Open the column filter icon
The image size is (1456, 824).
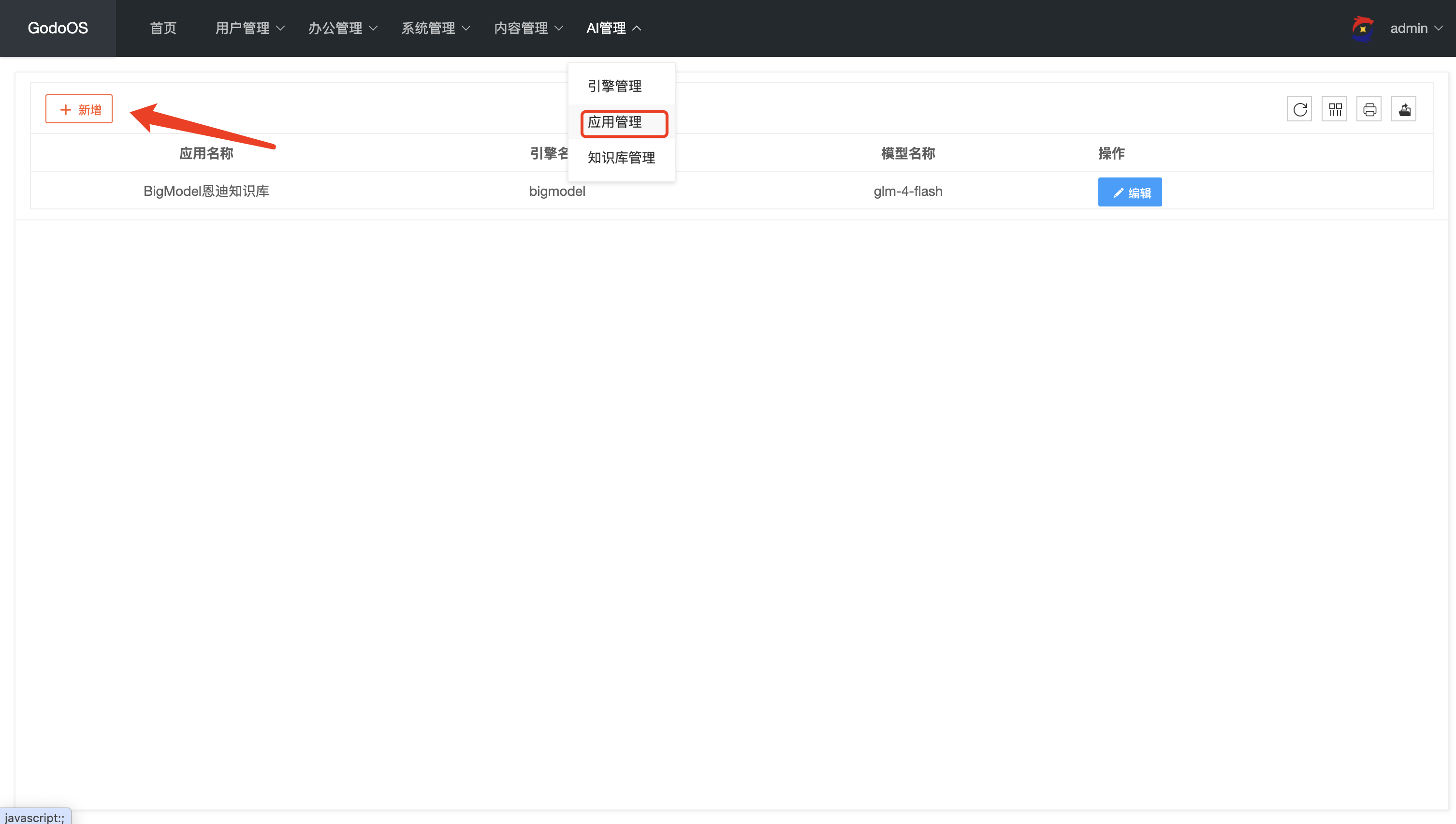pyautogui.click(x=1334, y=109)
